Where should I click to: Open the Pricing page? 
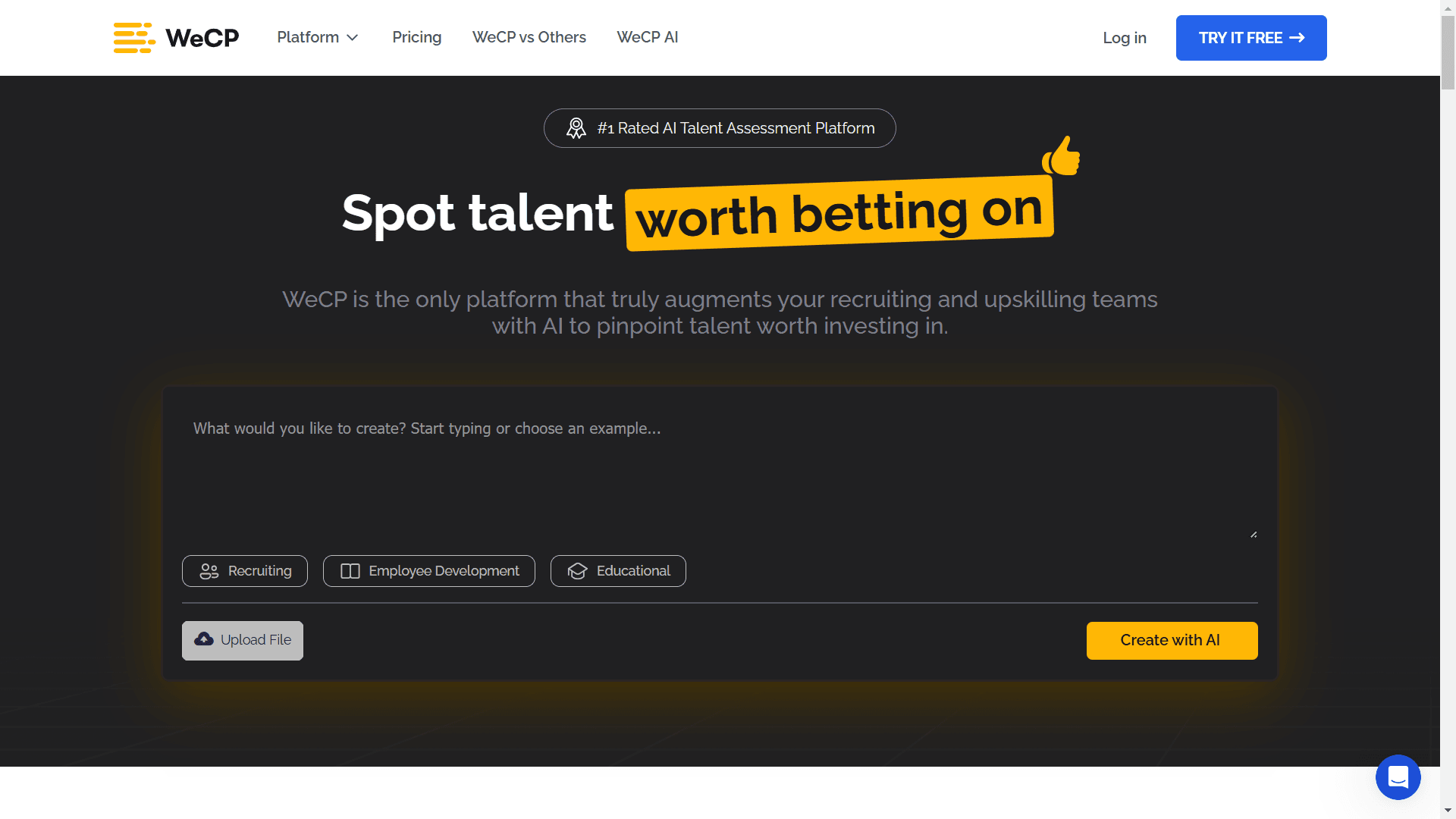(x=416, y=37)
